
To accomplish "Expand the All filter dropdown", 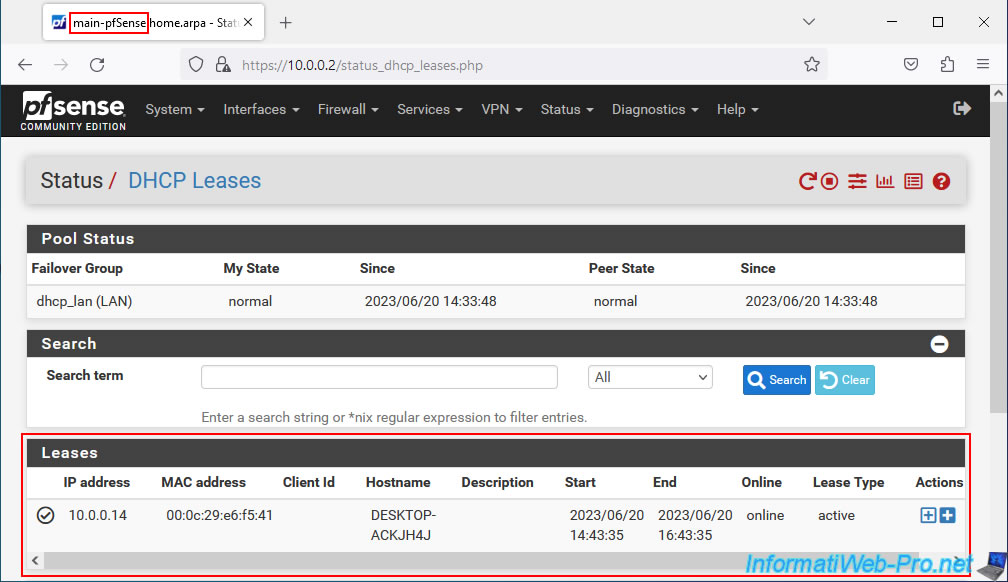I will 650,377.
